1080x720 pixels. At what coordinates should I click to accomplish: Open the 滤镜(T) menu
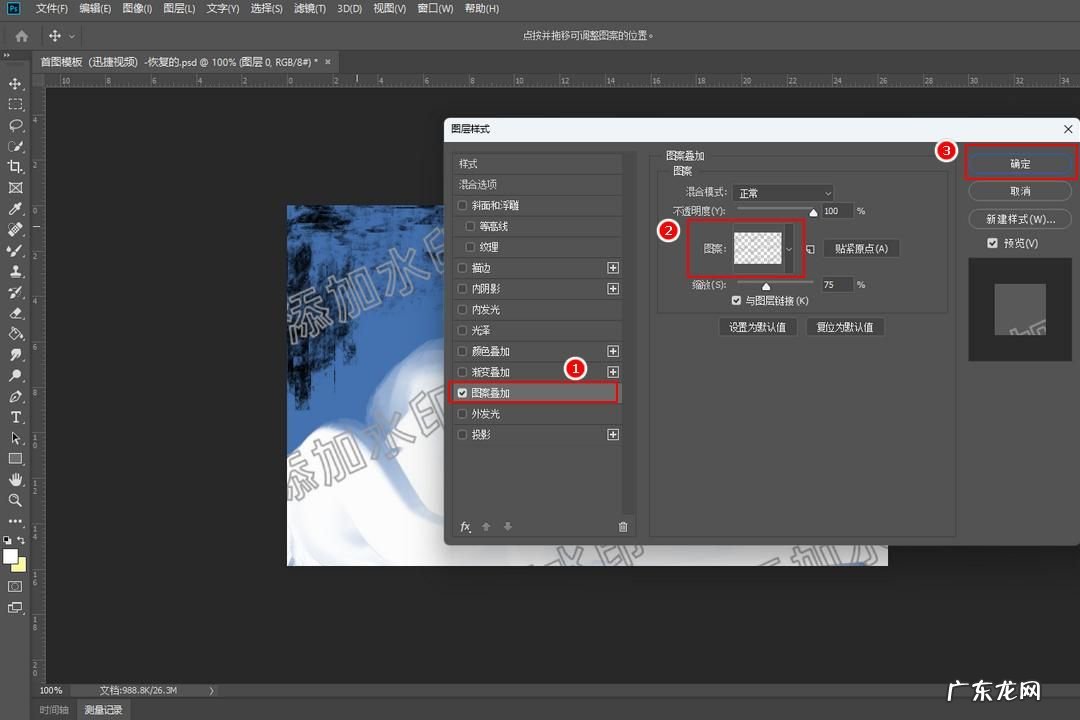pyautogui.click(x=310, y=8)
